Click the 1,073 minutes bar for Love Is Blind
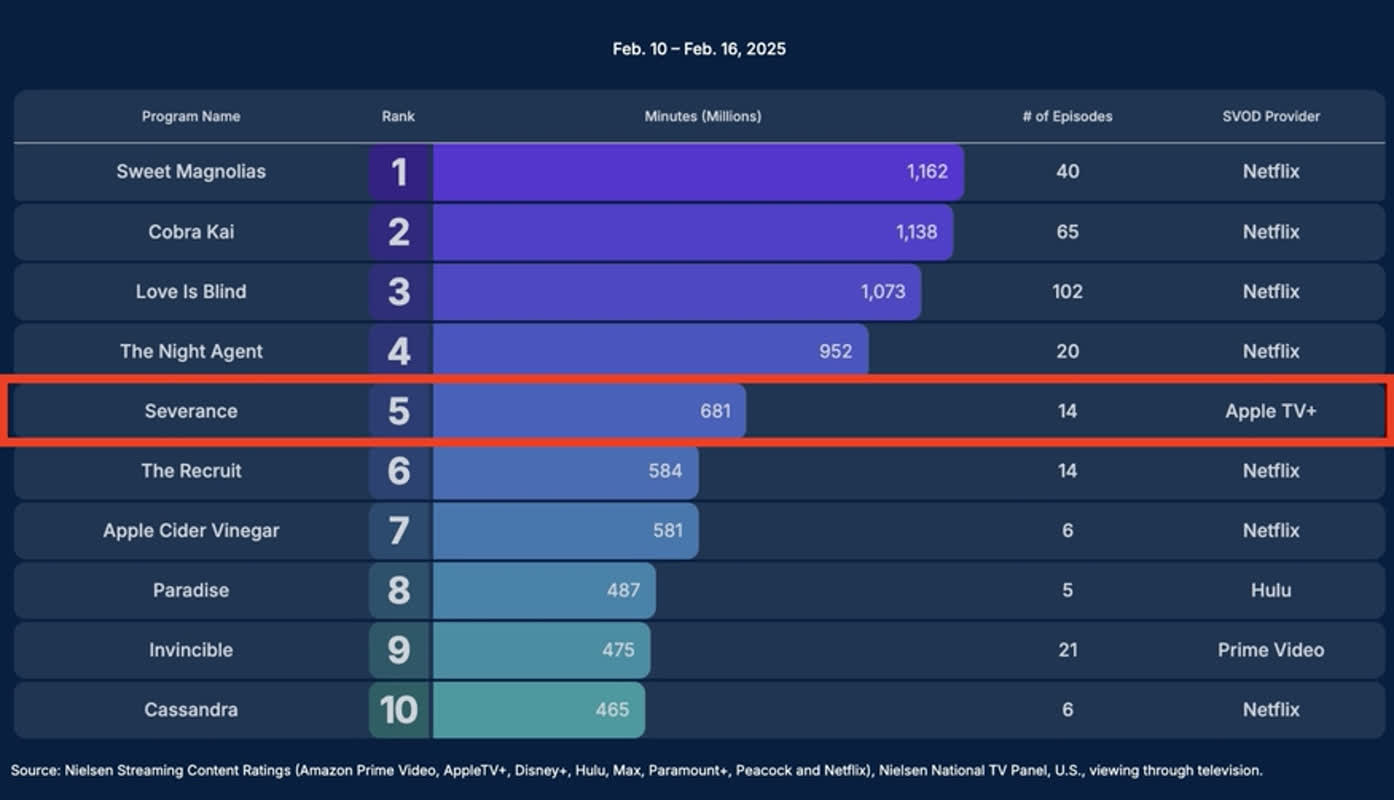Screen dimensions: 1394x800 [x=677, y=292]
